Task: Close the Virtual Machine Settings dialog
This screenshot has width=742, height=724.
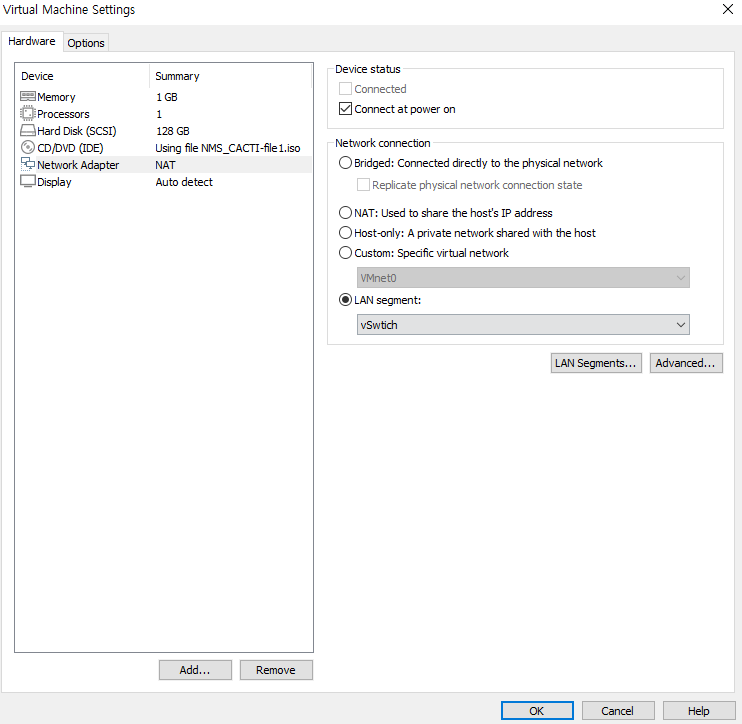Action: pos(728,9)
